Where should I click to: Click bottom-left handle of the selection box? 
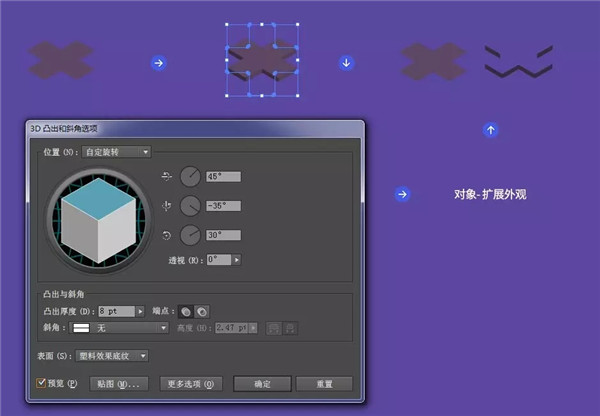[227, 96]
